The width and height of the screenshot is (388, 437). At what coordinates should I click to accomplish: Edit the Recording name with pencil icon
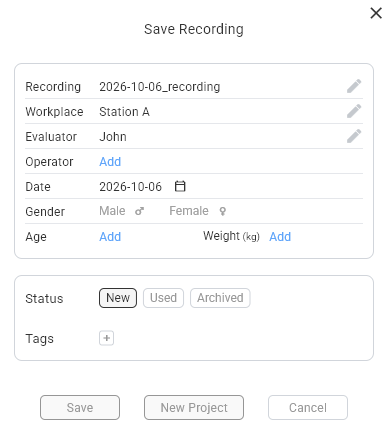click(354, 86)
